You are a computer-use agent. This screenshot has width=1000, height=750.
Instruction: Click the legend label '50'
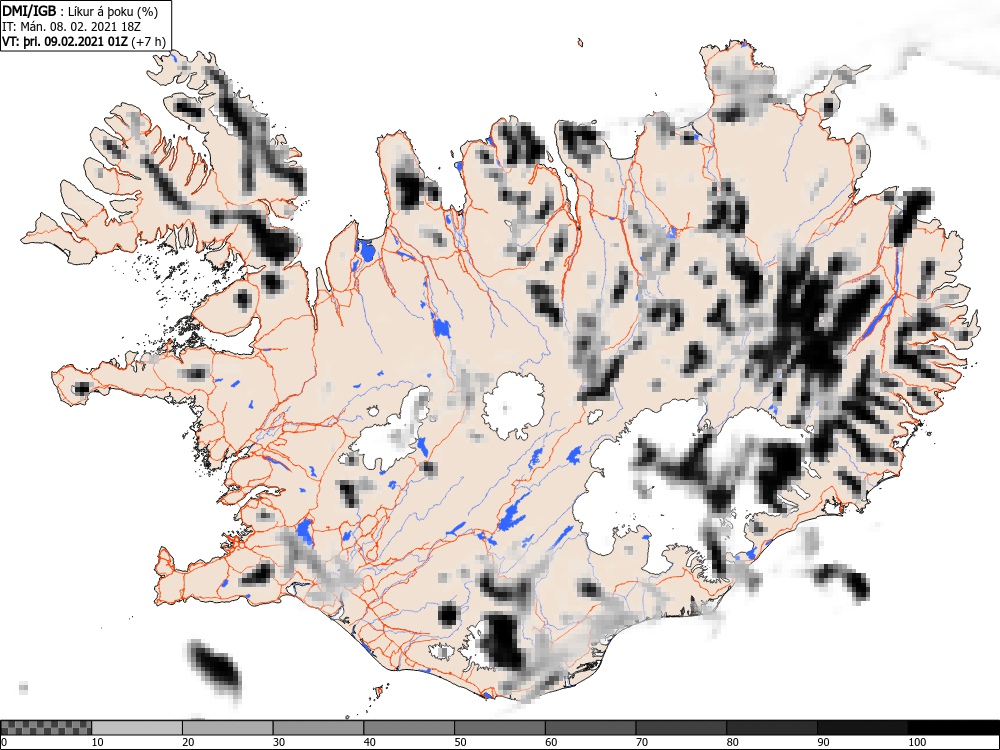tap(460, 742)
